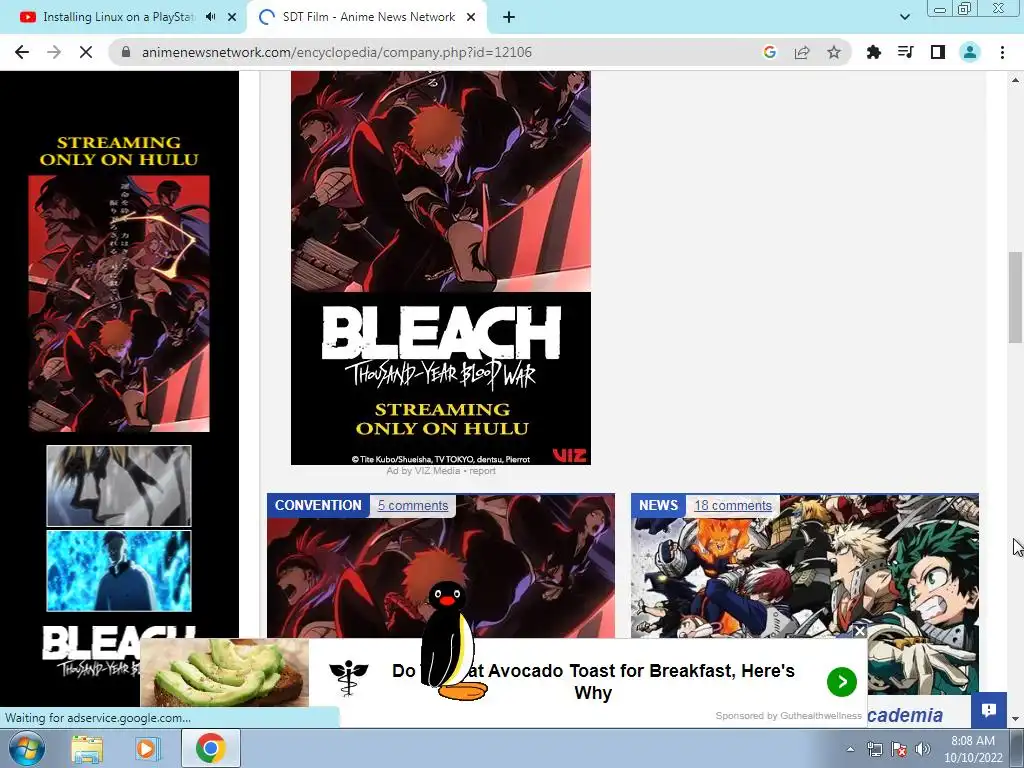
Task: Open the Google icon in address bar
Action: click(x=769, y=52)
